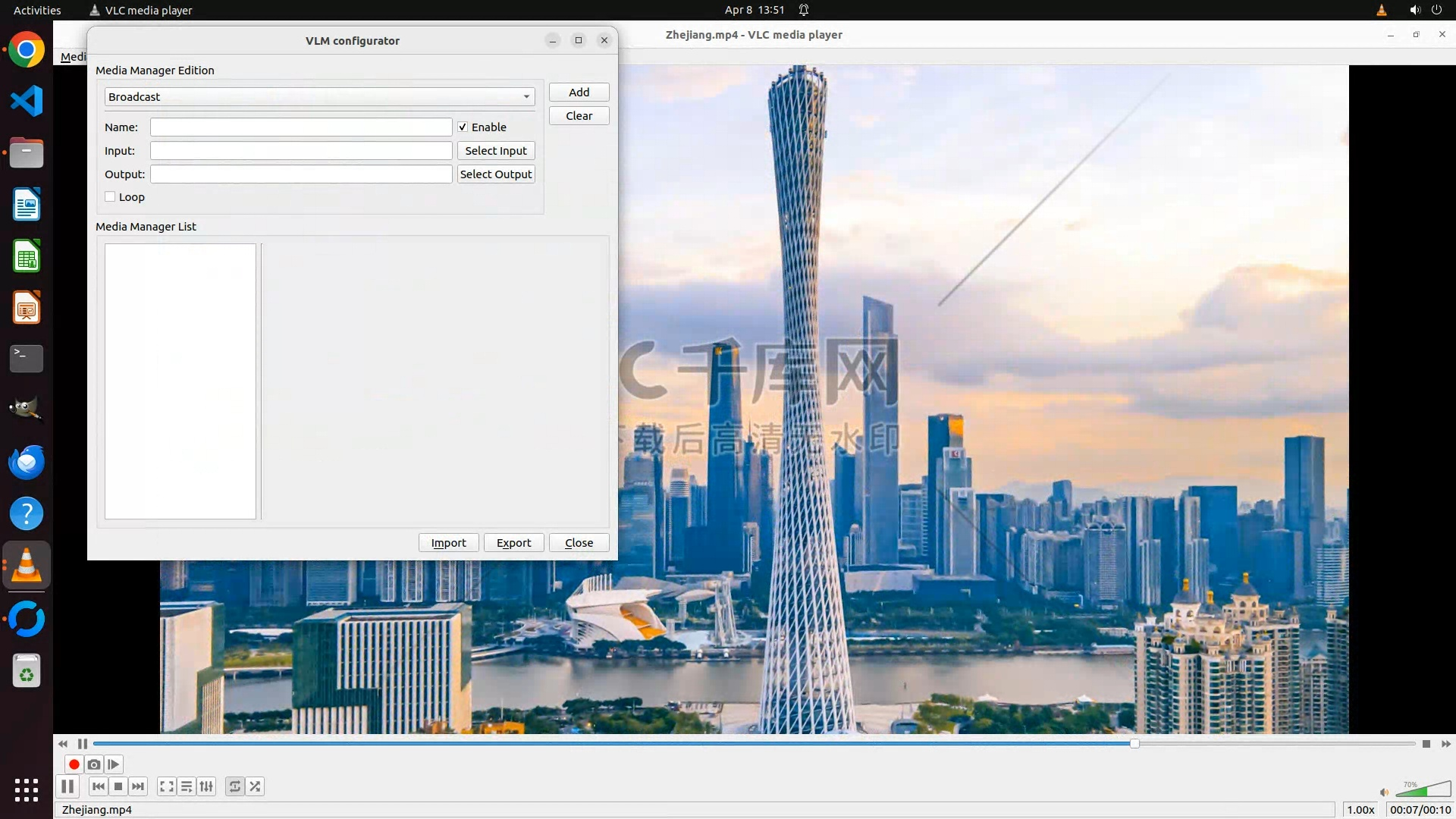Uncheck the Enable checkbox
Image resolution: width=1456 pixels, height=819 pixels.
tap(463, 127)
